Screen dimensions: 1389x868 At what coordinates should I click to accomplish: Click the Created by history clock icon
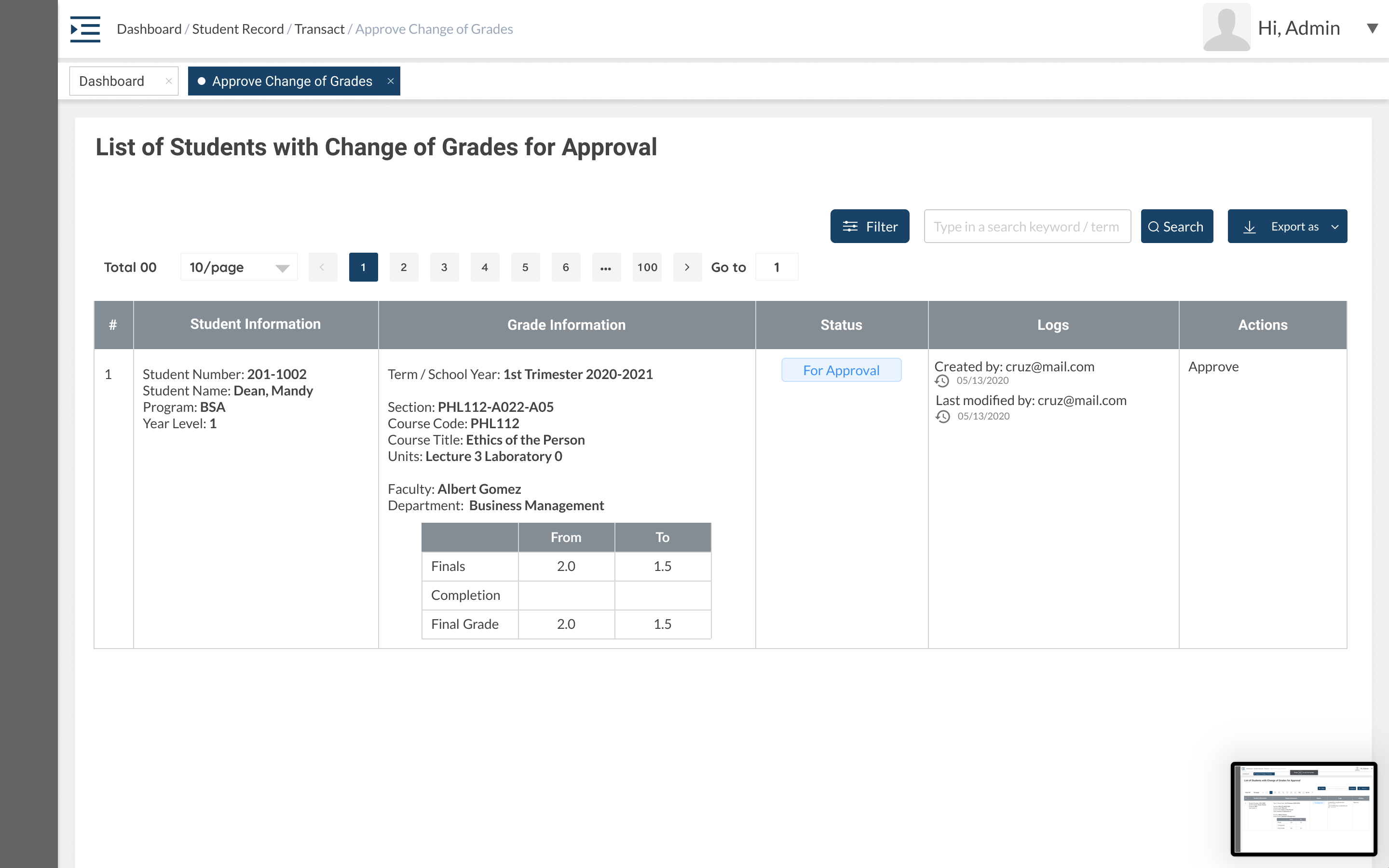pyautogui.click(x=942, y=380)
